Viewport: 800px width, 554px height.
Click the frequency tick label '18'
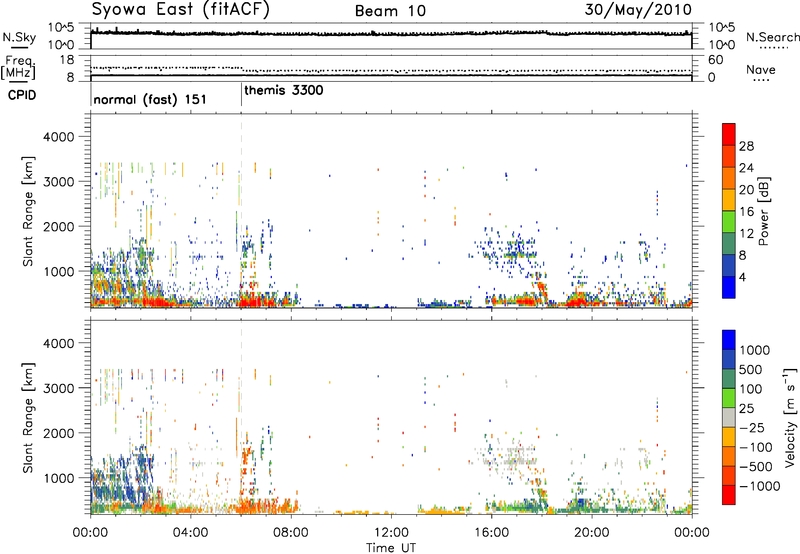pyautogui.click(x=67, y=60)
